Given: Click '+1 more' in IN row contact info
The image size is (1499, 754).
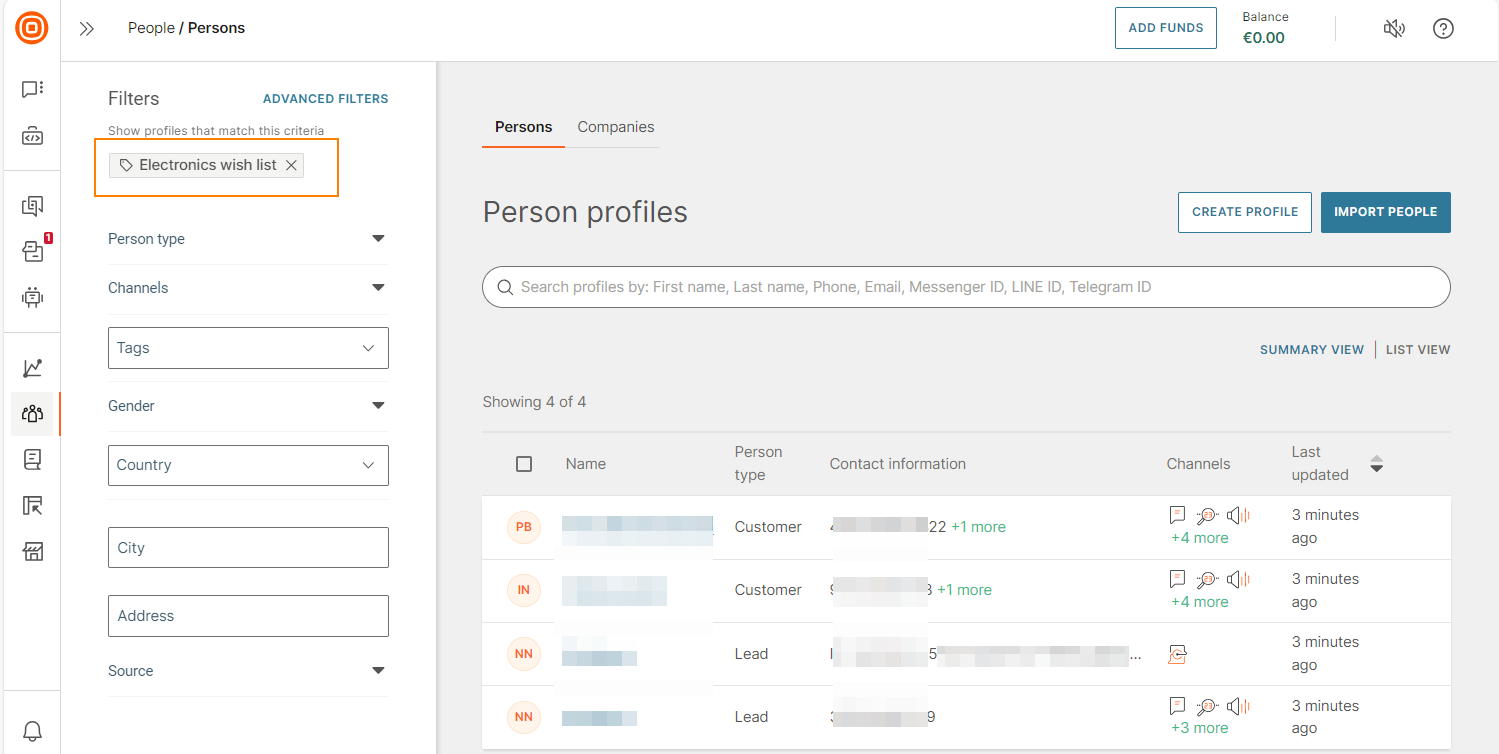Looking at the screenshot, I should [x=964, y=590].
